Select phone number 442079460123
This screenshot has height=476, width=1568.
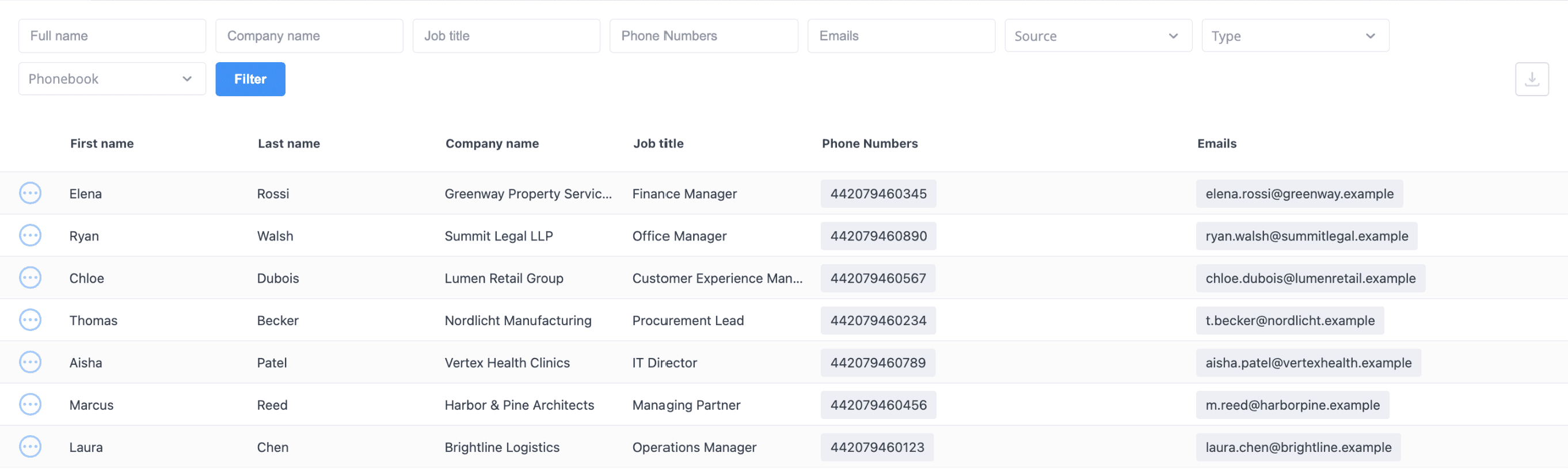coord(877,447)
